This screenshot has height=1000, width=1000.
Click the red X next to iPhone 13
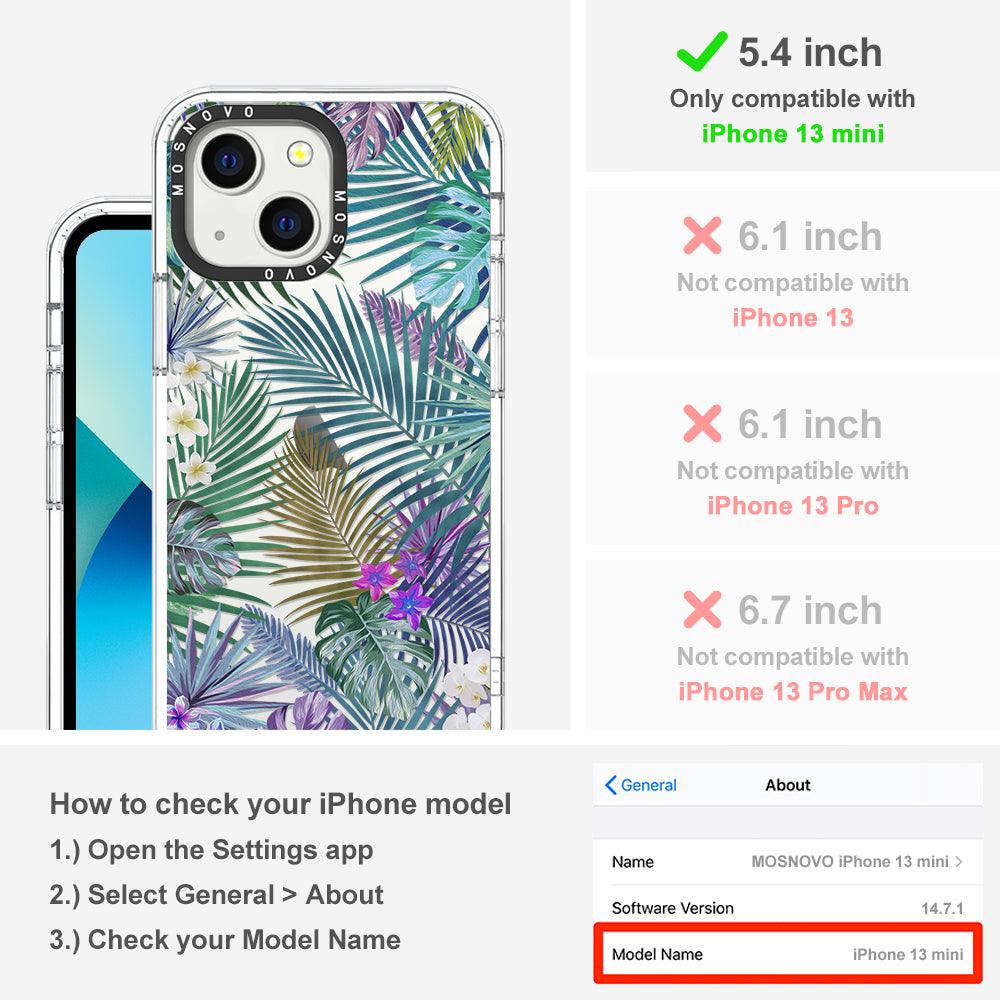pos(702,235)
